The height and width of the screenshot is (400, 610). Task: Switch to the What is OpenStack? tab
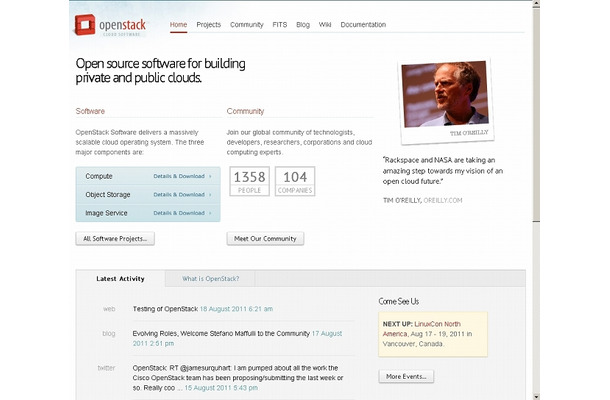(x=210, y=279)
